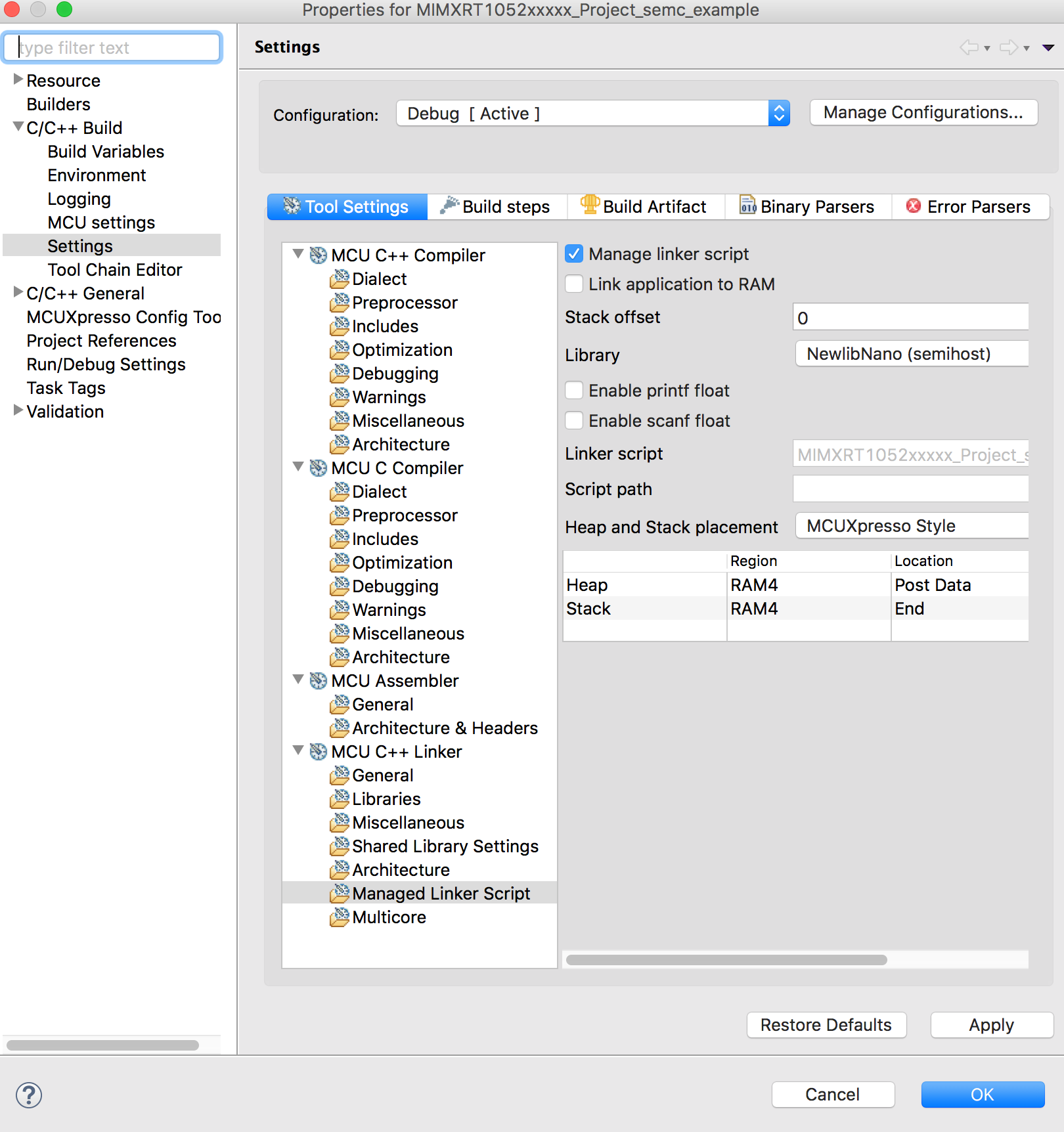Click Manage Configurations button
The width and height of the screenshot is (1064, 1132).
click(x=923, y=112)
